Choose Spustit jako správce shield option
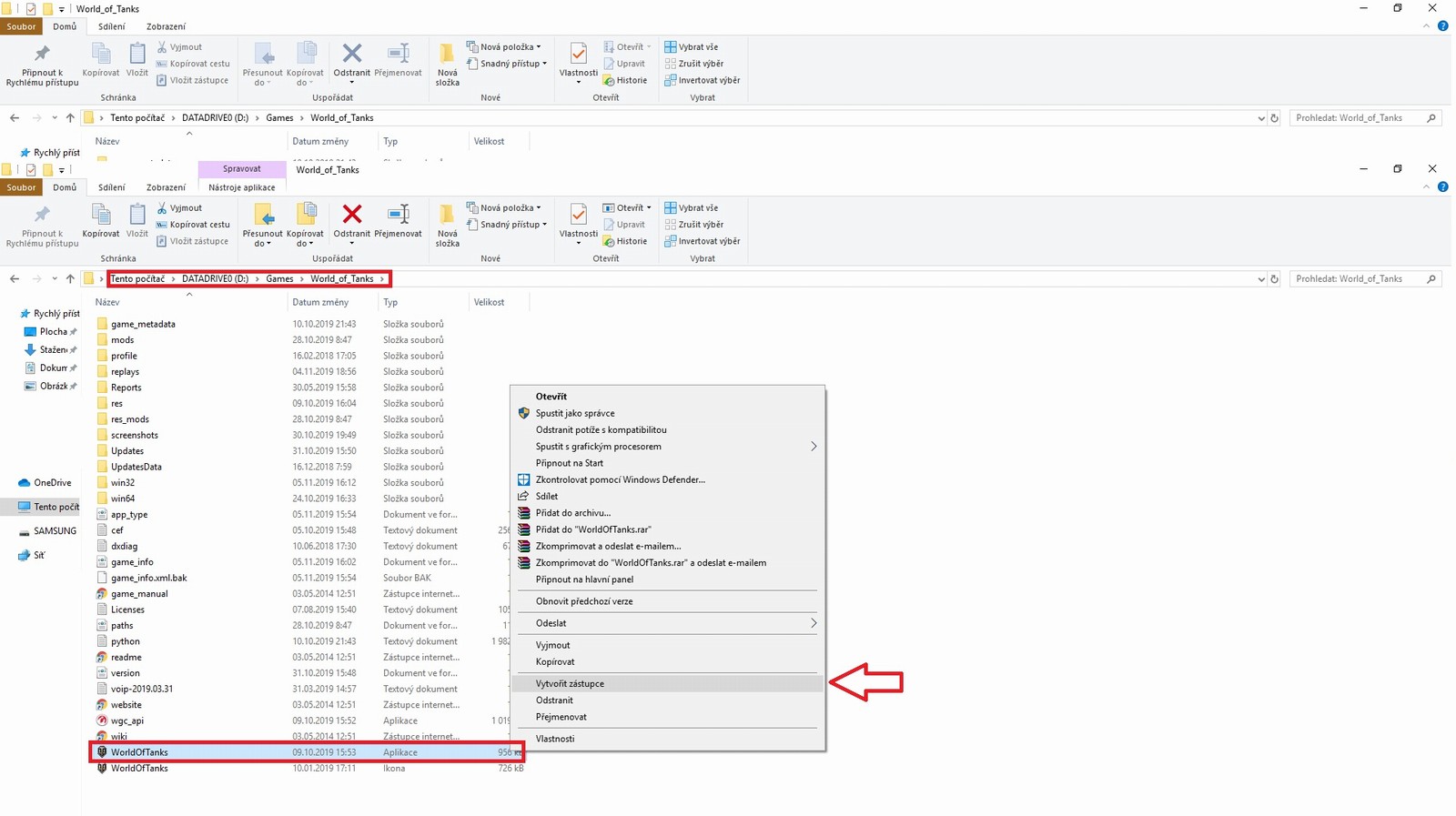 (574, 413)
